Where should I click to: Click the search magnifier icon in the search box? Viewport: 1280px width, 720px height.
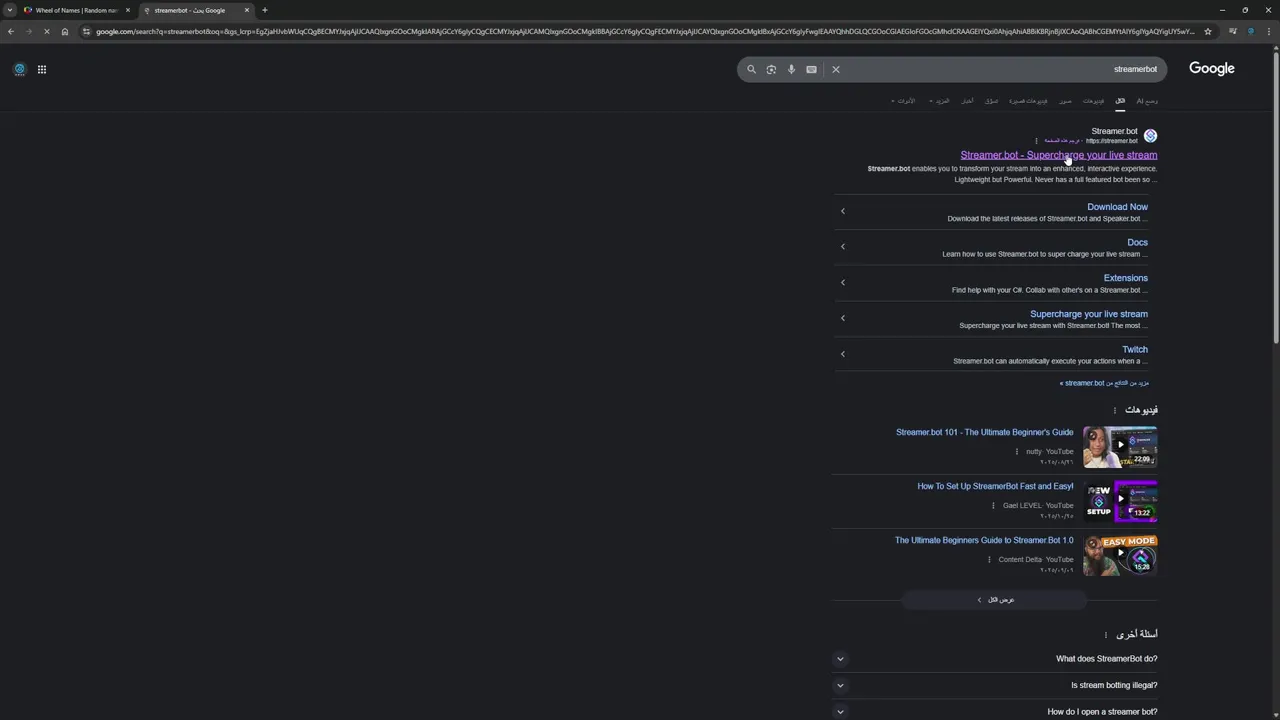(x=751, y=69)
